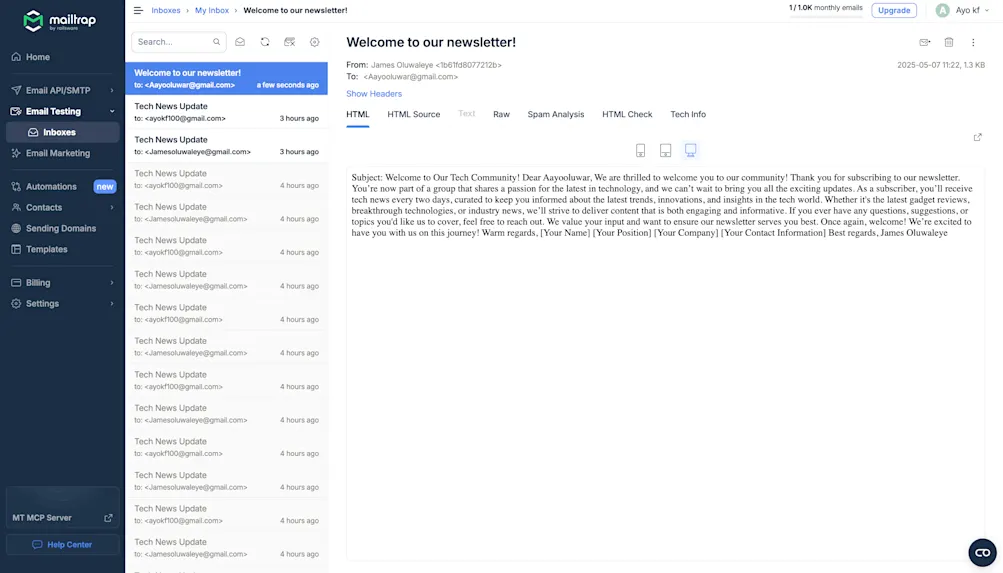This screenshot has width=1003, height=573.
Task: Expand the Contacts submenu
Action: point(112,208)
